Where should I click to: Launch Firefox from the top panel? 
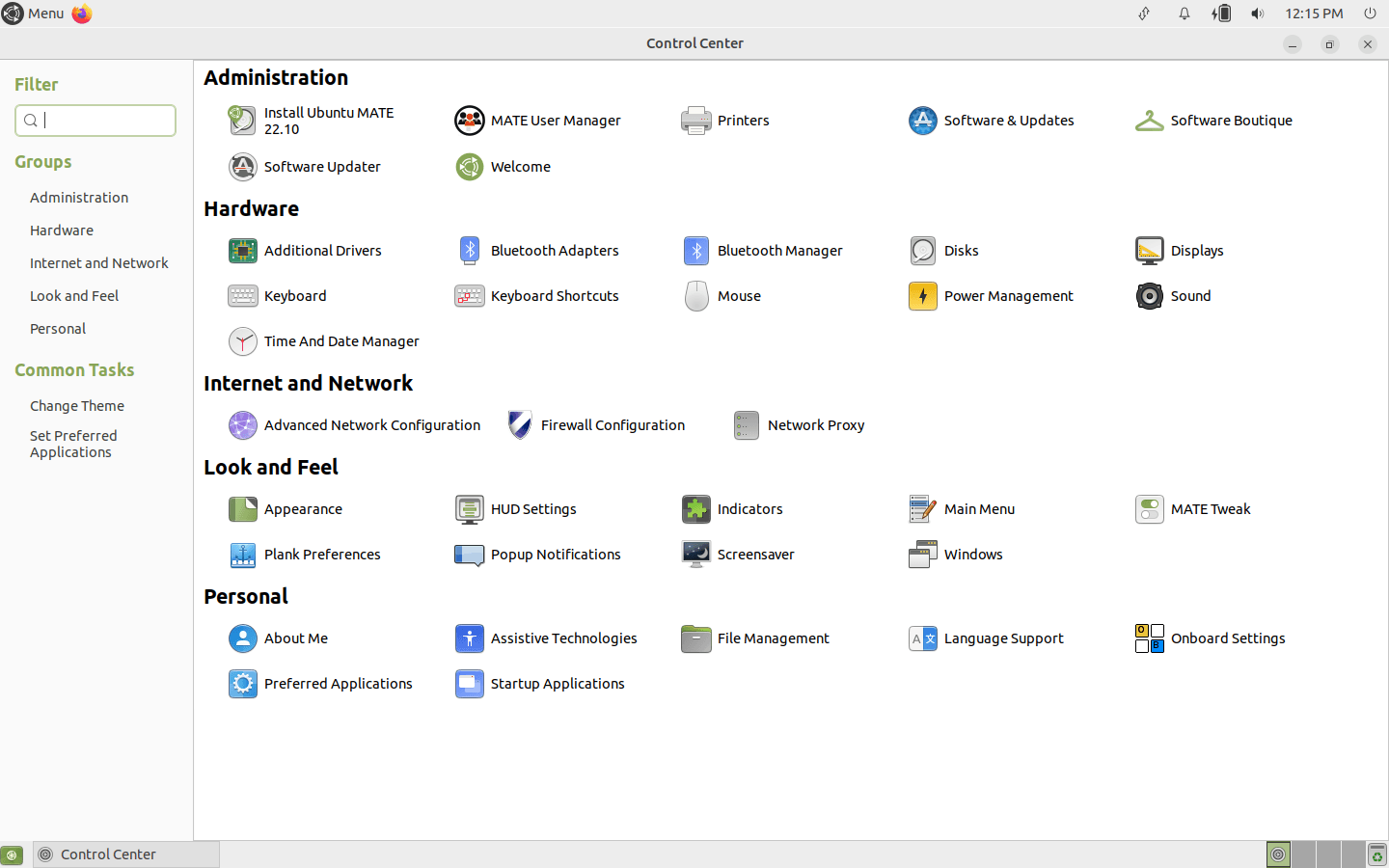tap(82, 14)
